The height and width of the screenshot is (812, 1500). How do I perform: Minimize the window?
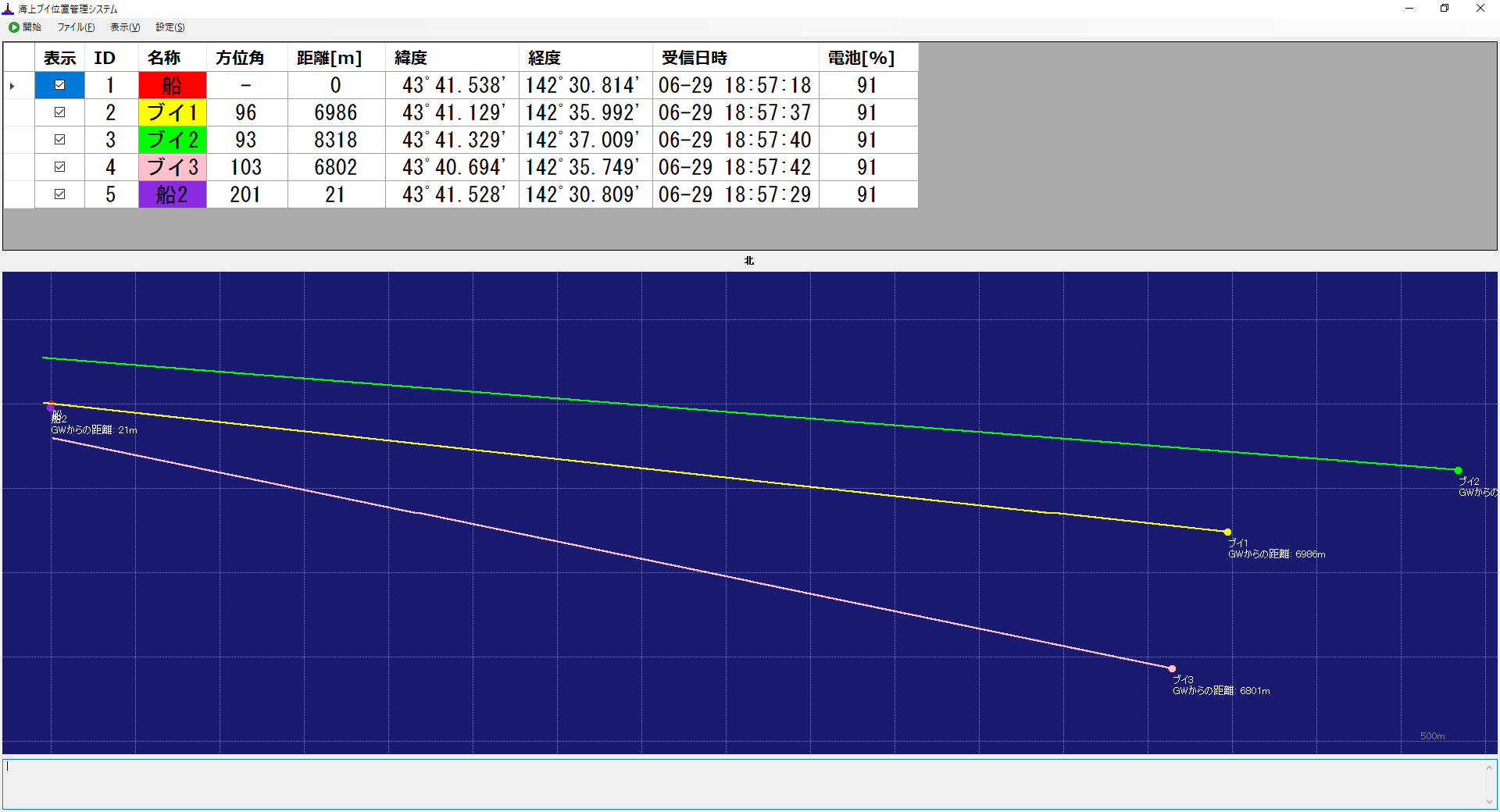pyautogui.click(x=1409, y=9)
